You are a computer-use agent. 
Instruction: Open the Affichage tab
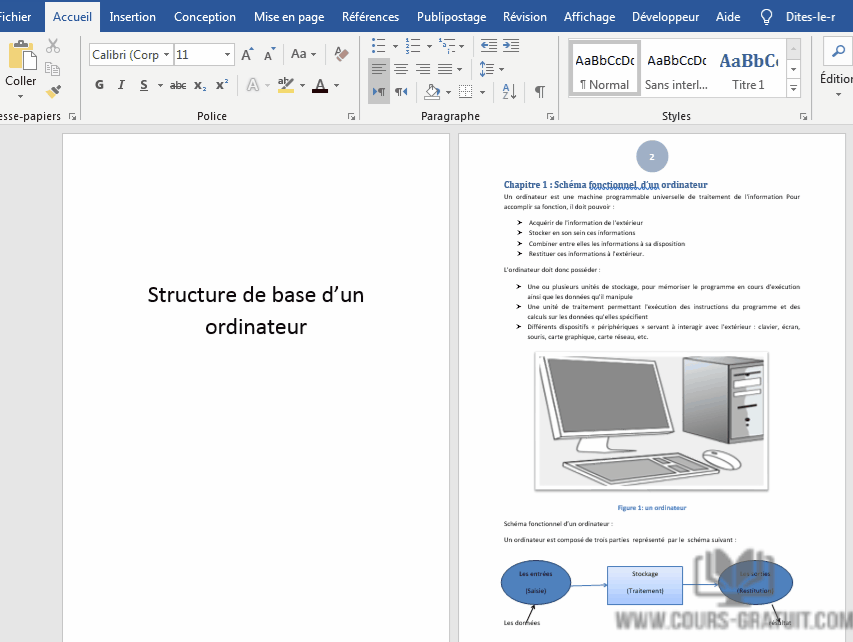pos(589,17)
